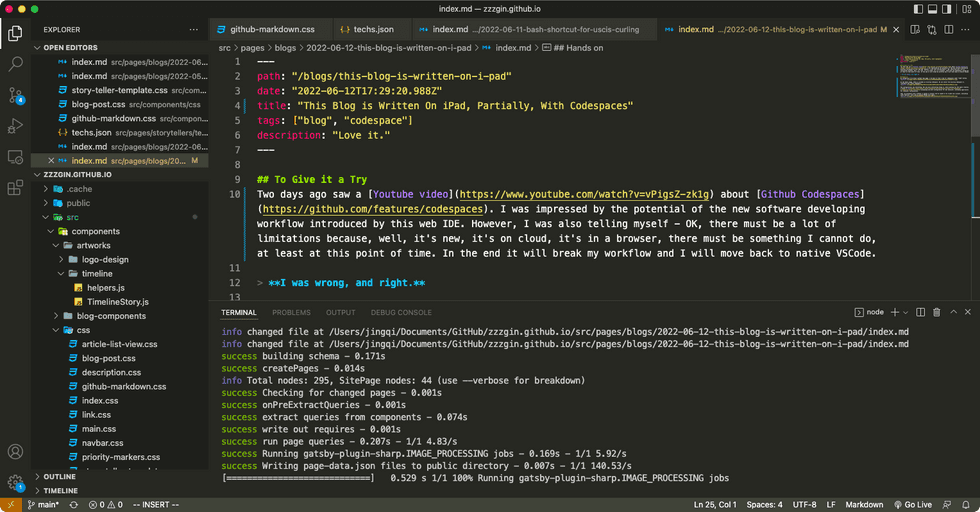Close the active index.md editor tab

pyautogui.click(x=896, y=29)
